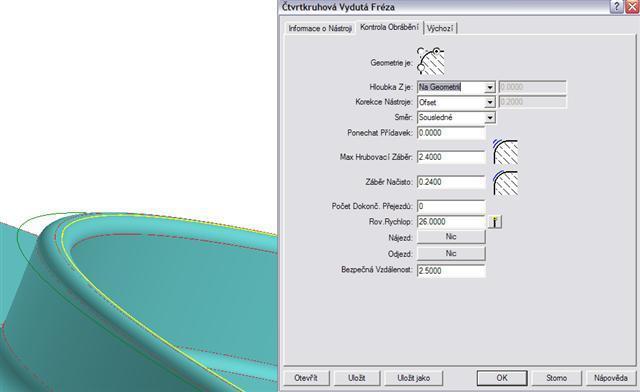Confirm the dialog with OK

tap(502, 378)
